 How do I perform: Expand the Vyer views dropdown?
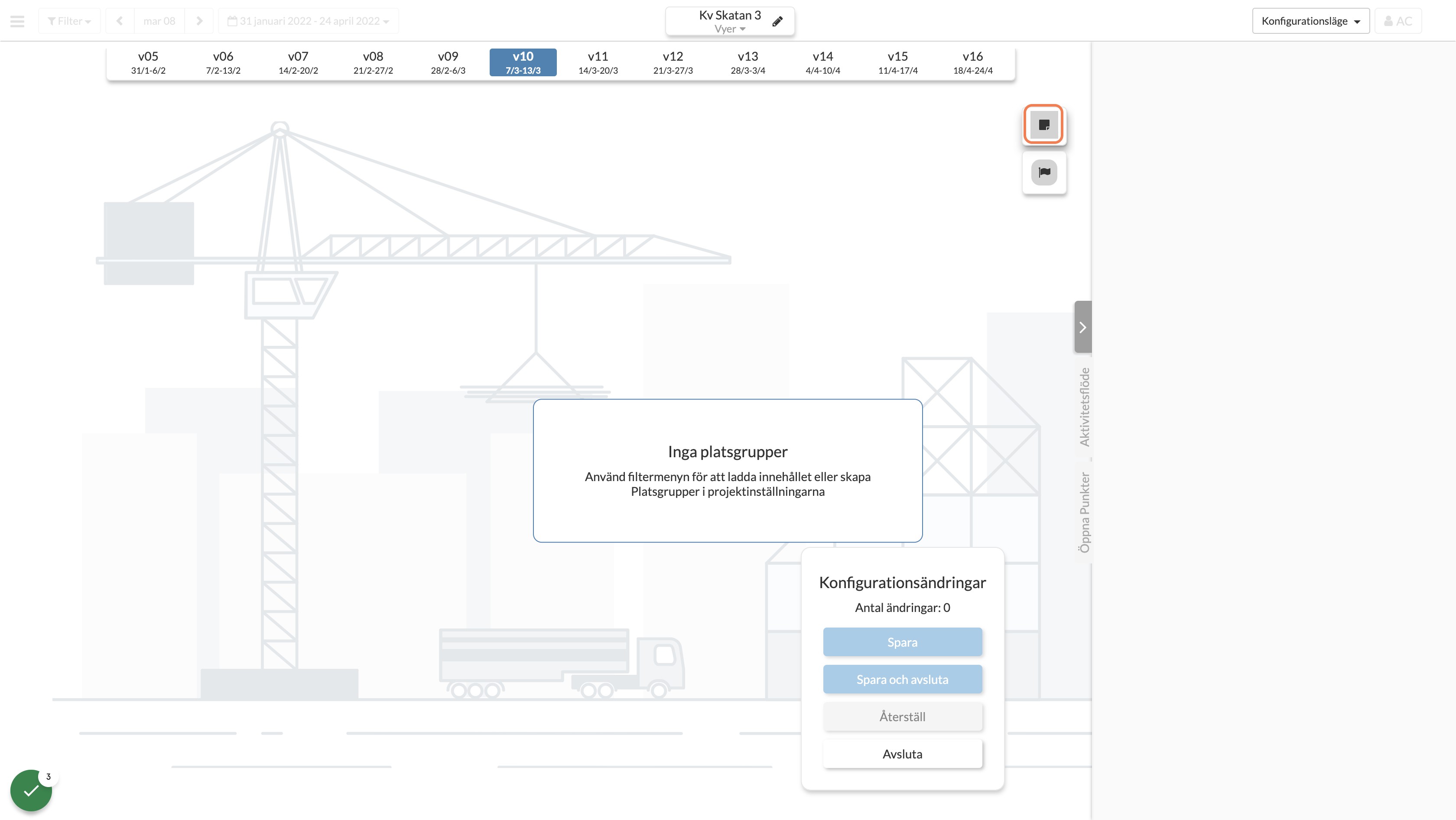coord(730,29)
